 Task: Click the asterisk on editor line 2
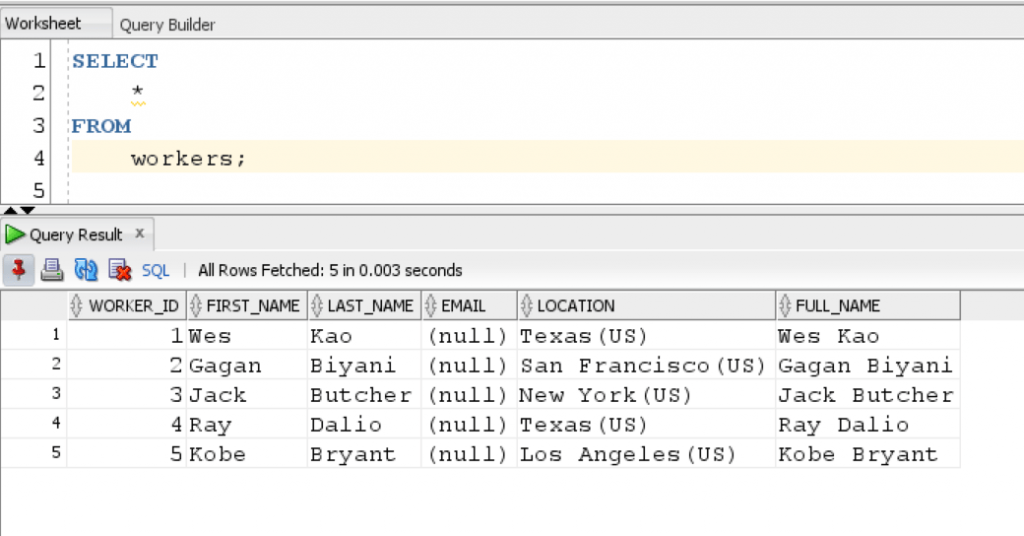[137, 91]
